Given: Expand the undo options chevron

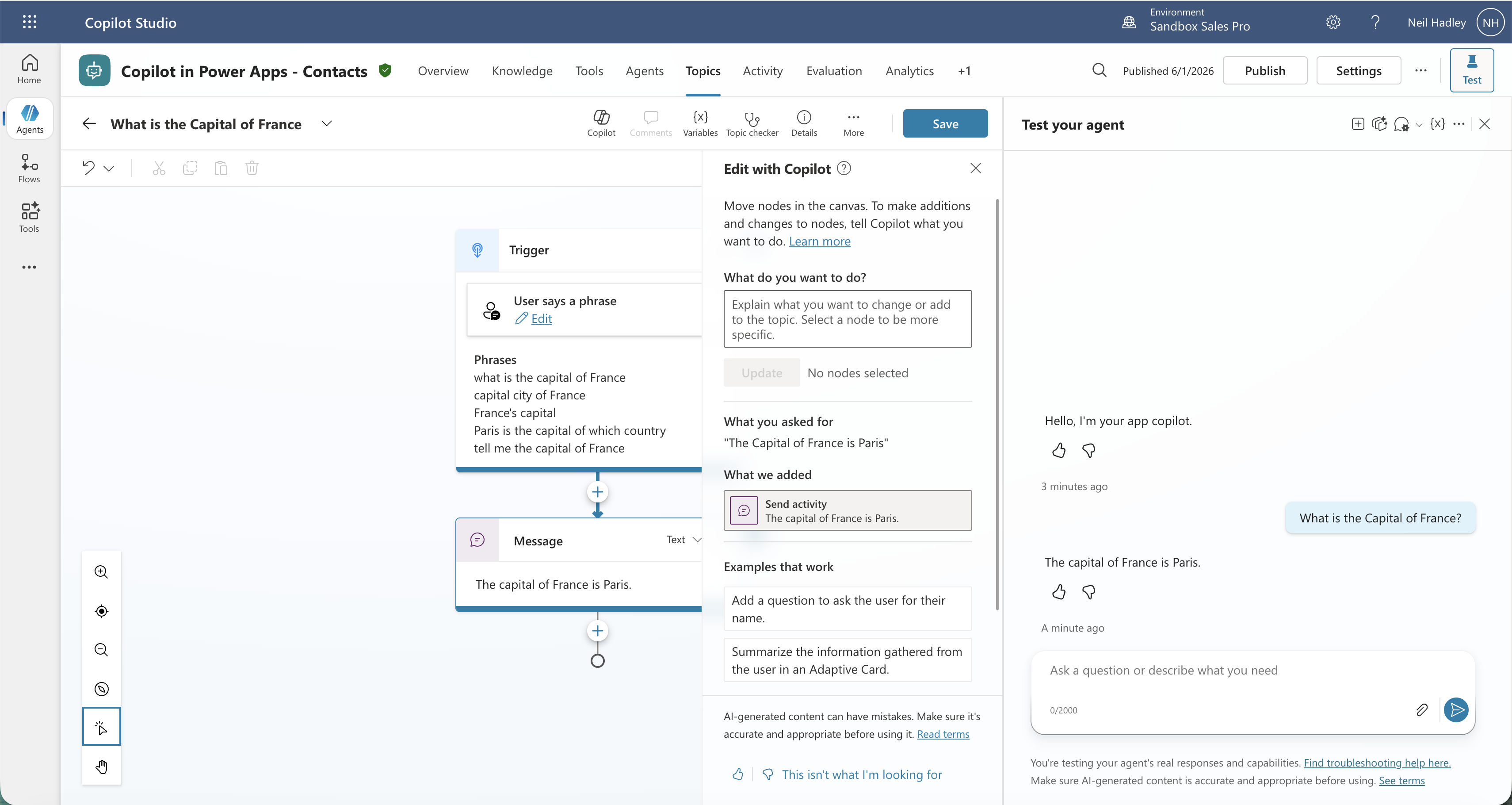Looking at the screenshot, I should tap(109, 169).
